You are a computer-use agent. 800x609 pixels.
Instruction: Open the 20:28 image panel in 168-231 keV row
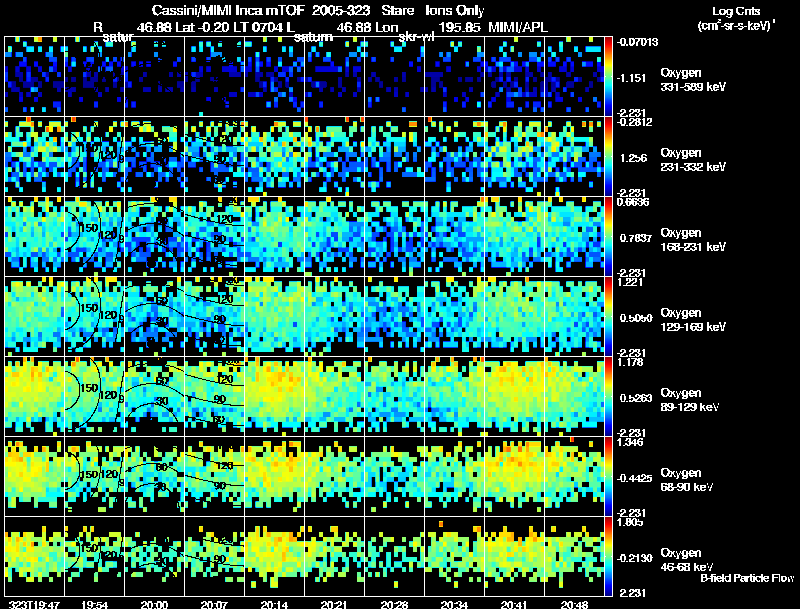pos(394,236)
